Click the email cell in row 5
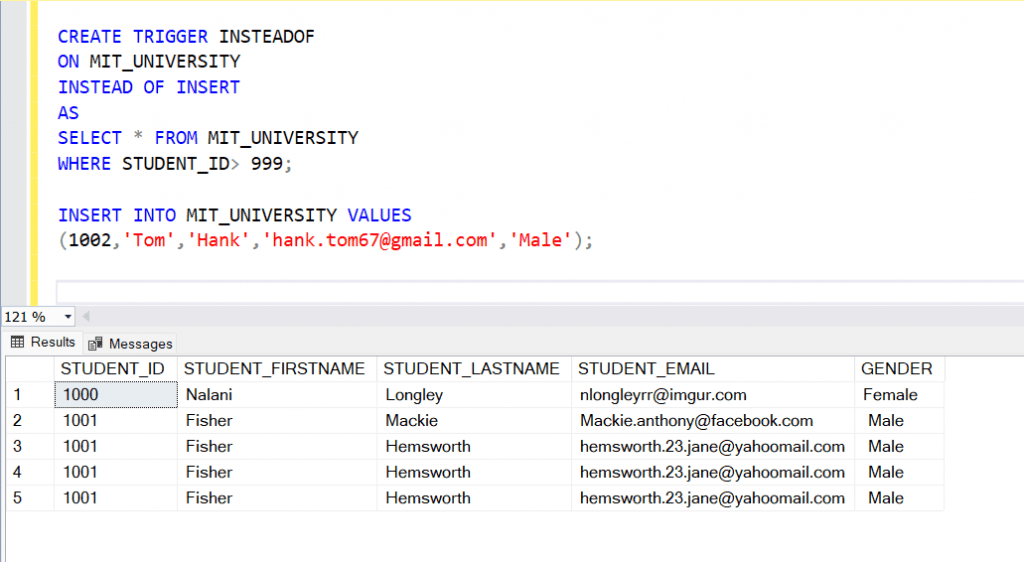The width and height of the screenshot is (1024, 562). pos(712,498)
